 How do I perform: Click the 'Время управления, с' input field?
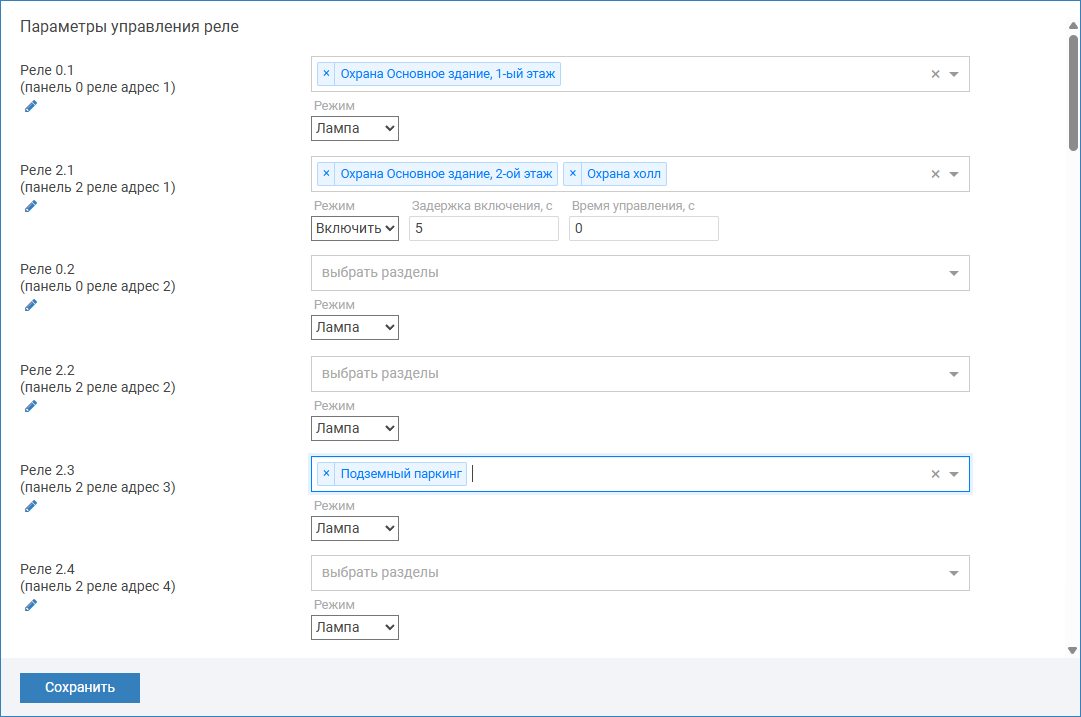coord(644,228)
